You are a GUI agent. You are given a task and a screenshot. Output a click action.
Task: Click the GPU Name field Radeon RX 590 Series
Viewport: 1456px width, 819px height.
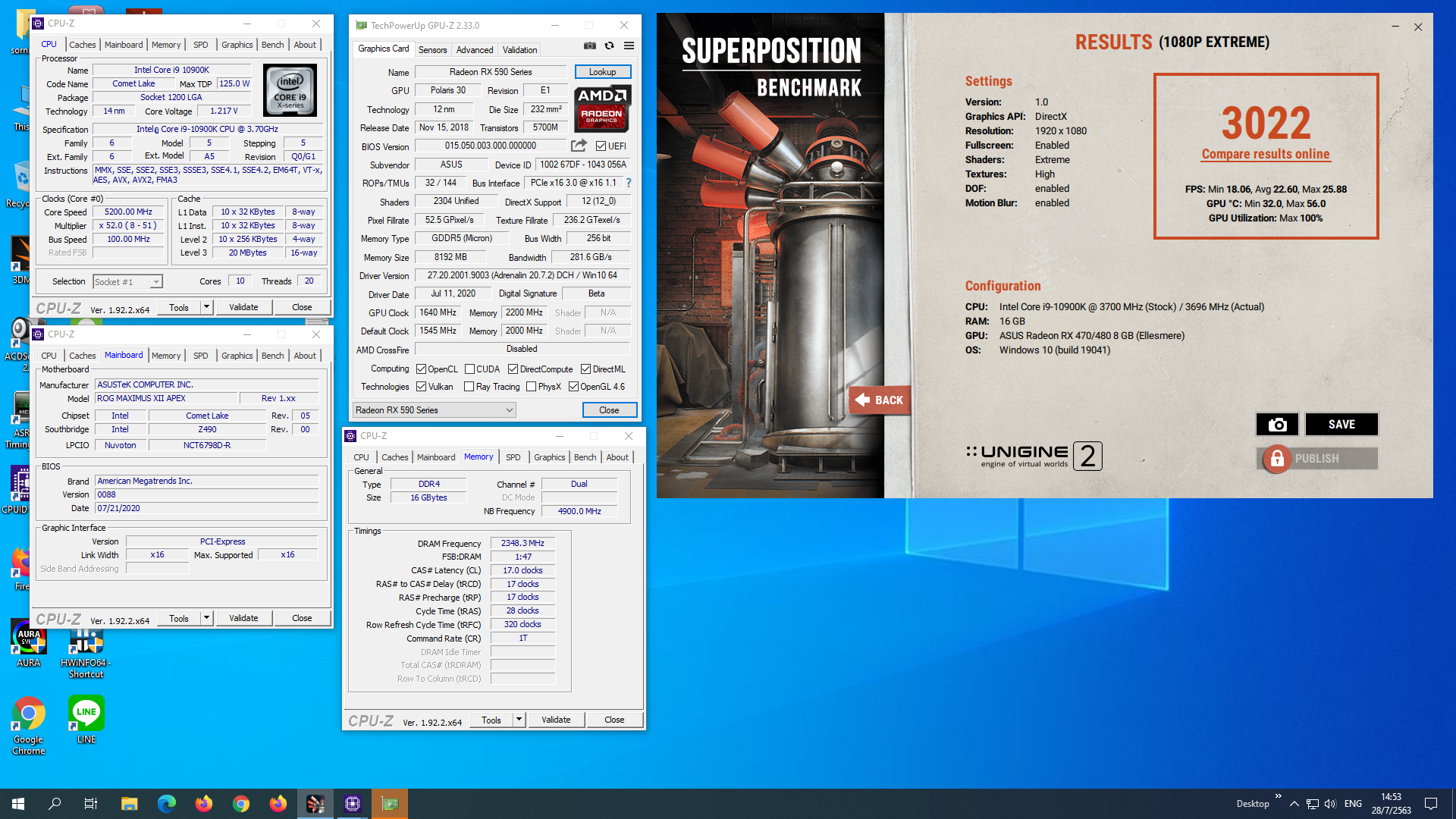pos(491,72)
